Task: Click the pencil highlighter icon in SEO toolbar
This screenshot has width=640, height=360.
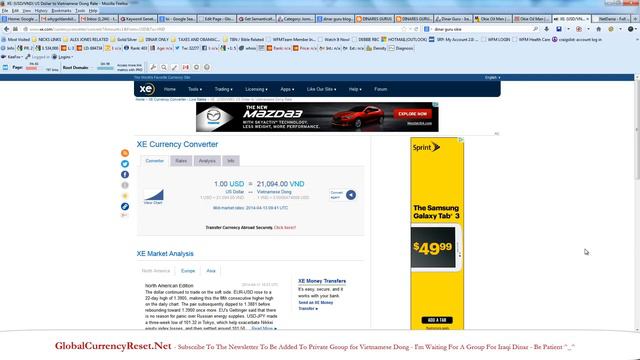Action: (x=175, y=67)
